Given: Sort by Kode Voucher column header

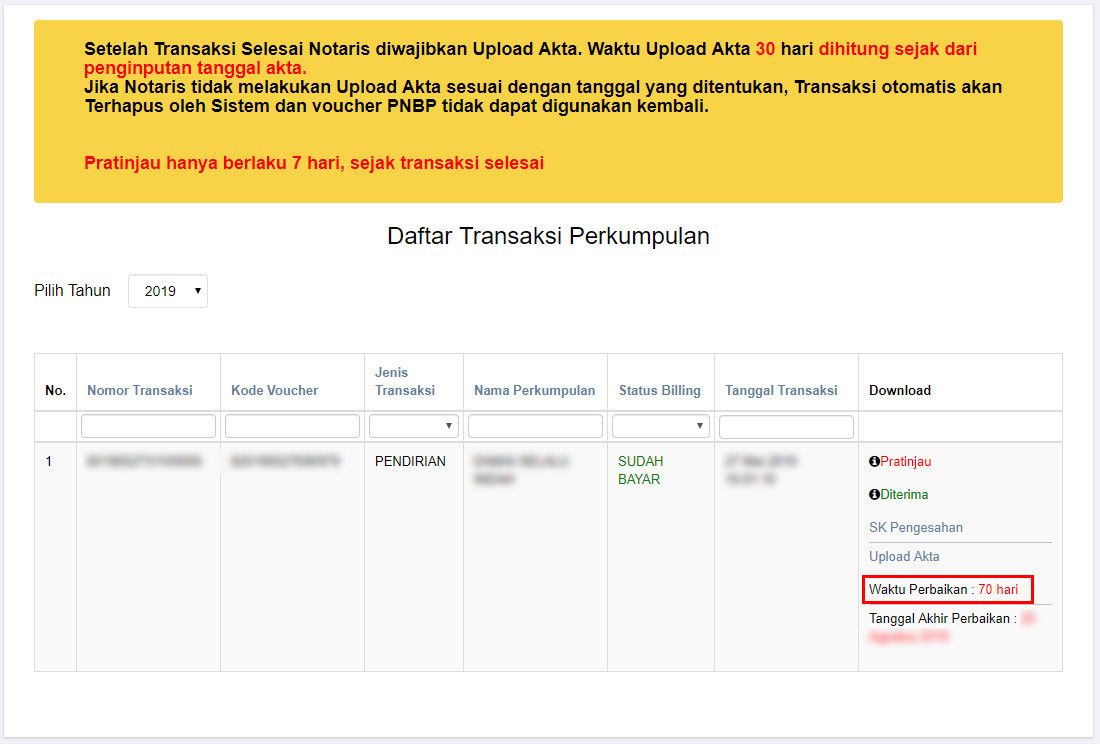Looking at the screenshot, I should 274,390.
